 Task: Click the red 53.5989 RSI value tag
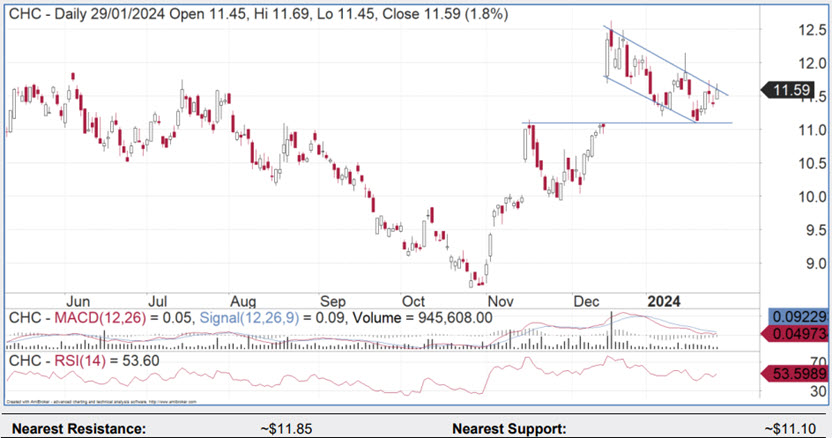click(794, 373)
